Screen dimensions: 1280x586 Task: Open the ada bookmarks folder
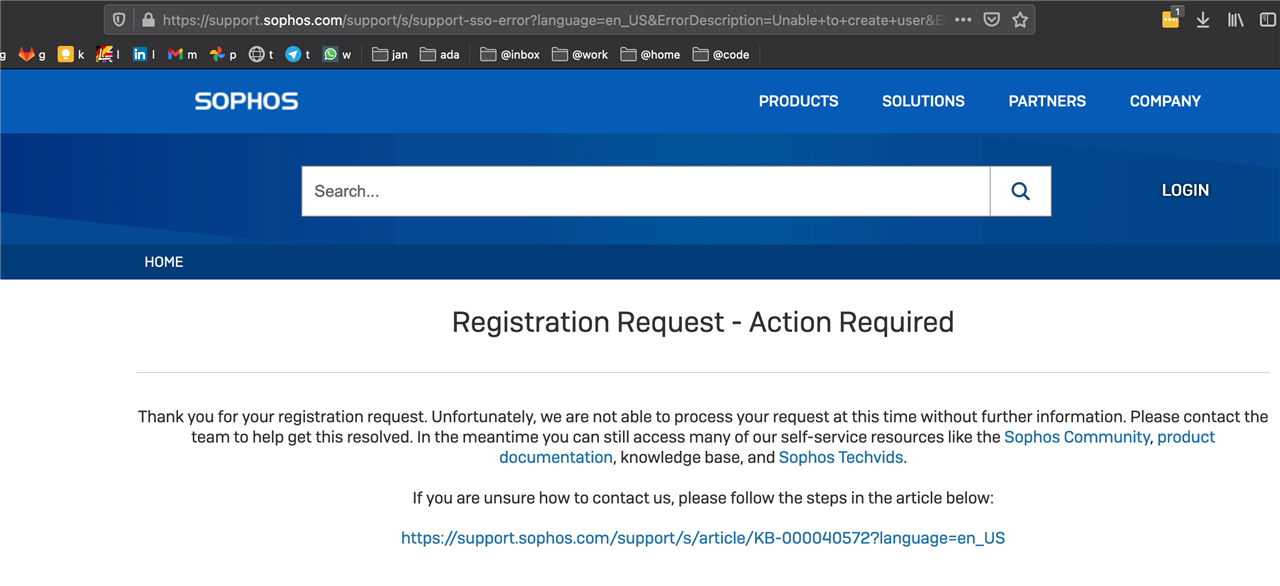[440, 55]
